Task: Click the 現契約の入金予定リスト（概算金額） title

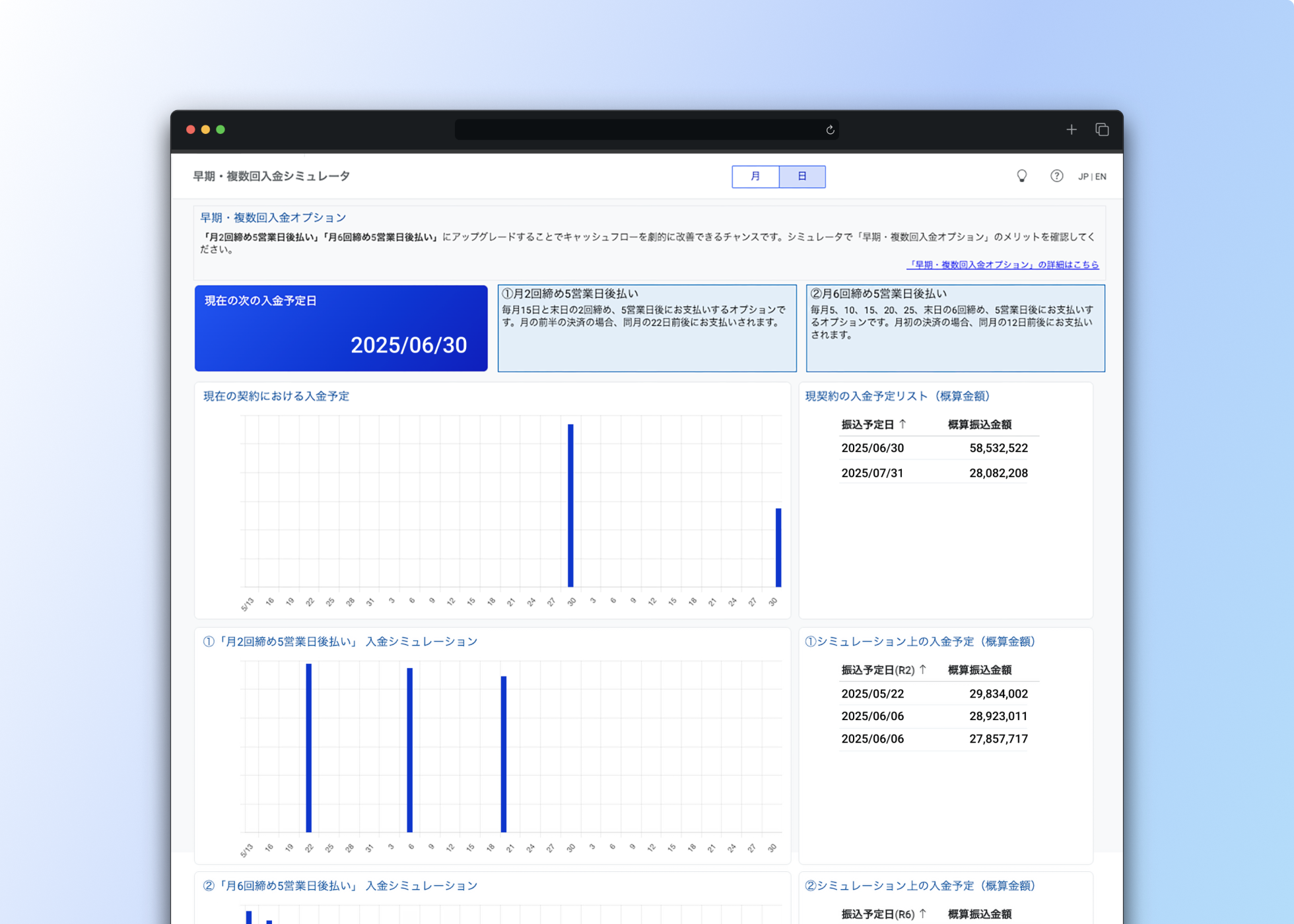Action: tap(897, 396)
